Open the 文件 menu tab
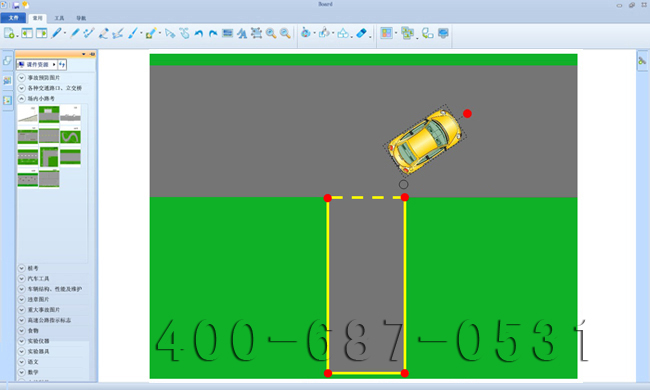The width and height of the screenshot is (650, 390). point(13,18)
